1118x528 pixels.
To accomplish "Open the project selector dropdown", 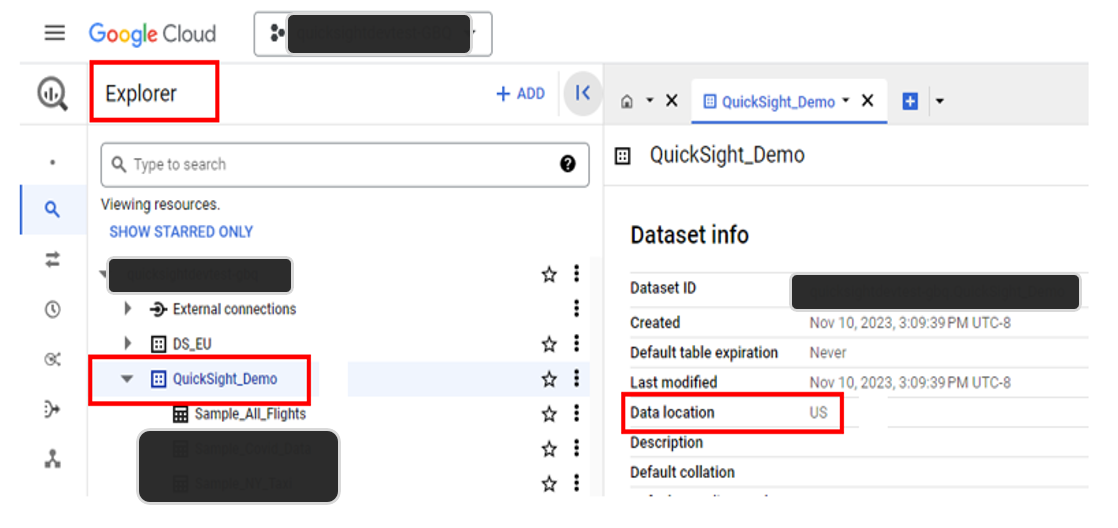I will (x=373, y=33).
